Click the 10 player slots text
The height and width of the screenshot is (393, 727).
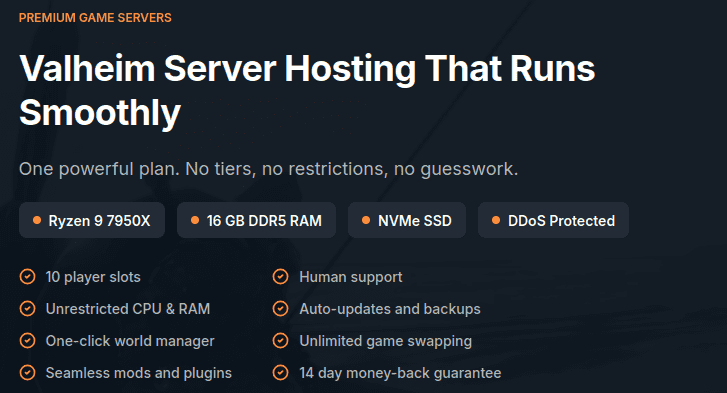tap(93, 277)
